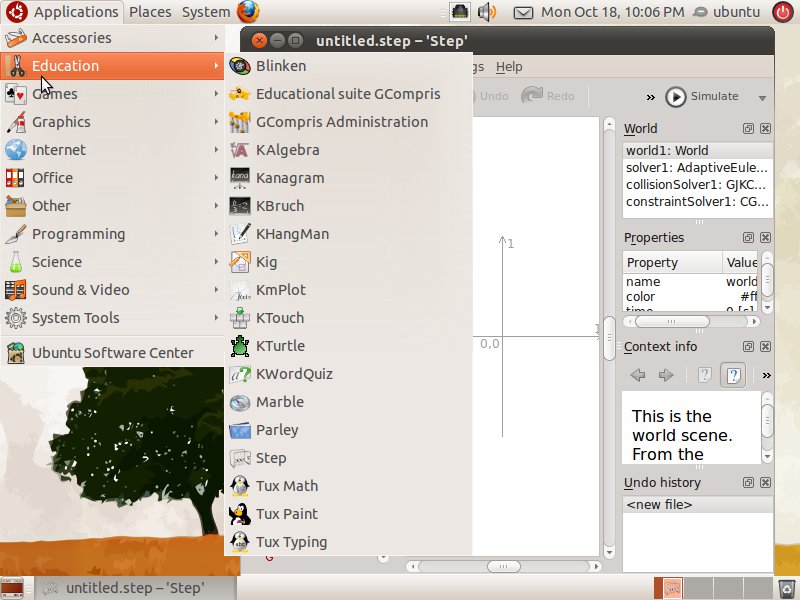The width and height of the screenshot is (800, 600).
Task: Select the System Tools category
Action: point(112,318)
